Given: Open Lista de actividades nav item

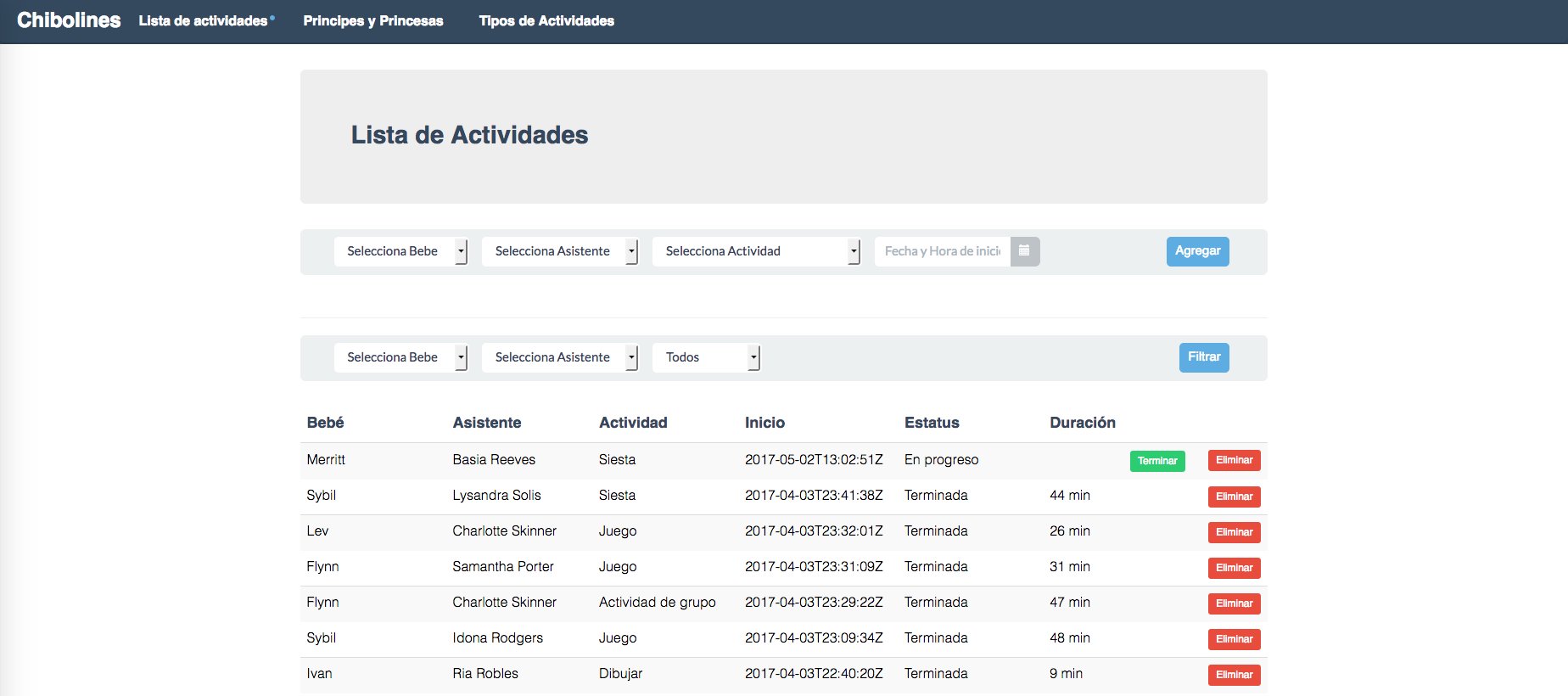Looking at the screenshot, I should pos(204,21).
